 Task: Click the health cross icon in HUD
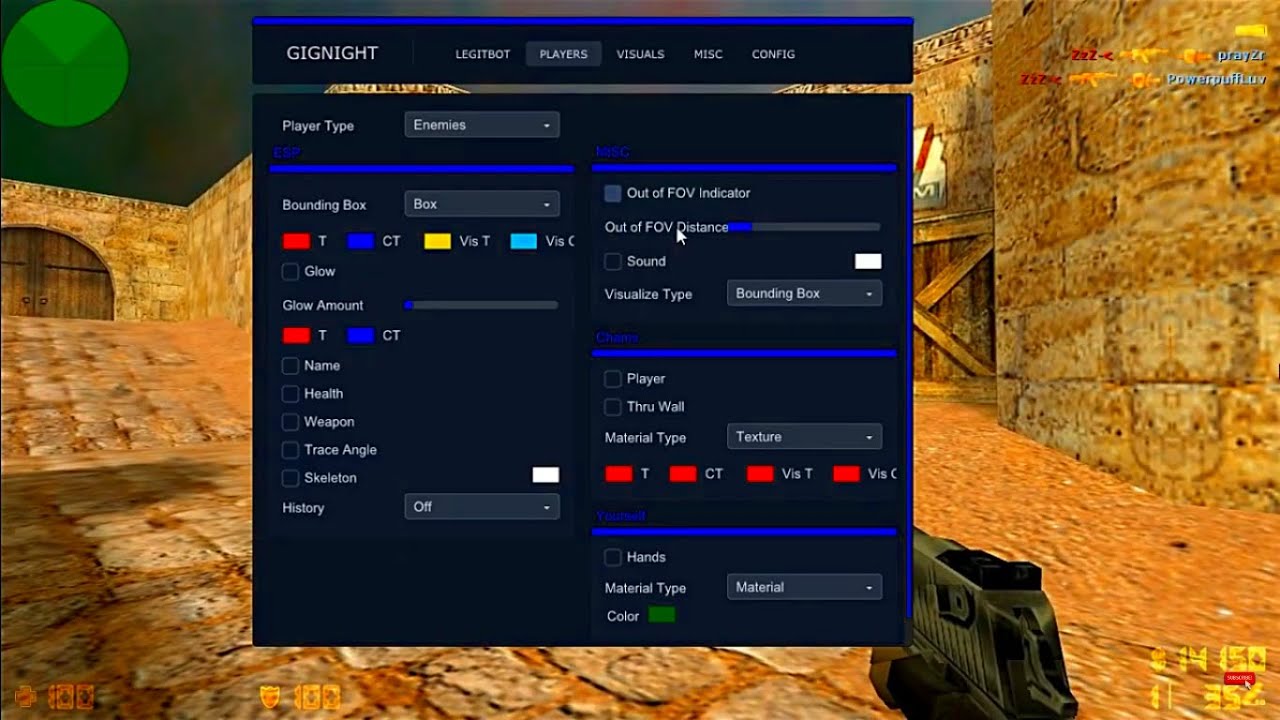26,696
